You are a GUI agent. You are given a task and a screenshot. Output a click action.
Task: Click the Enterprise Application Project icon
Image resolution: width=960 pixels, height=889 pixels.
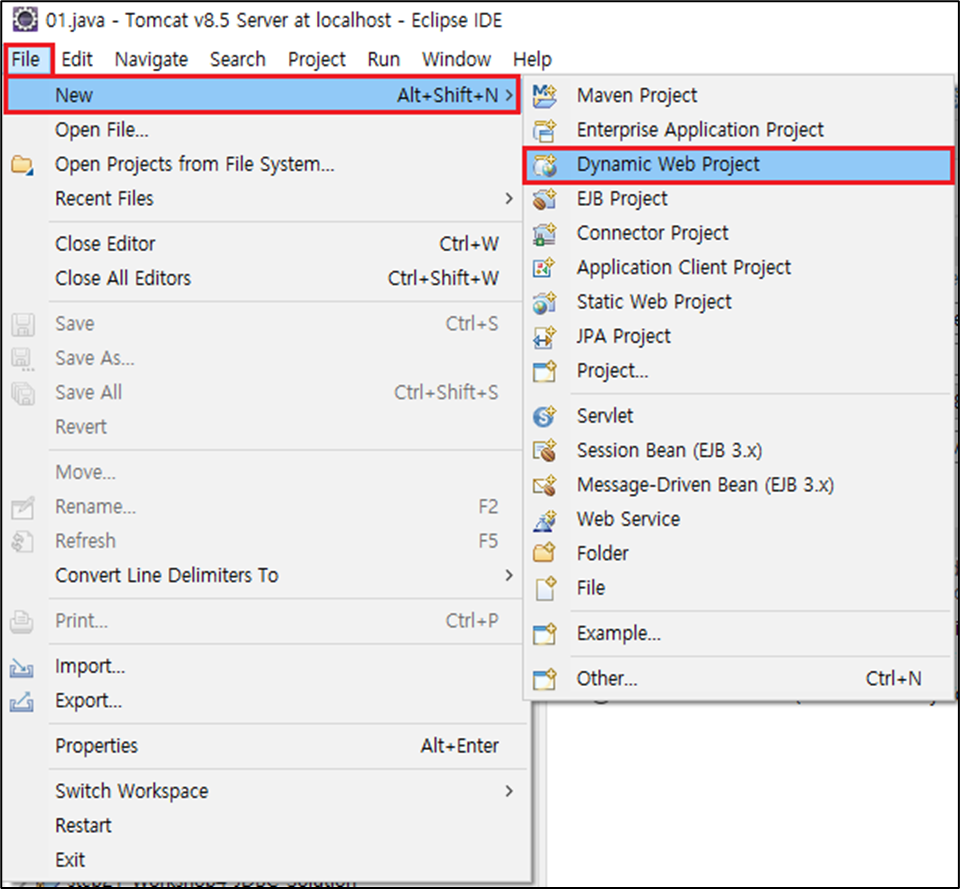pyautogui.click(x=544, y=130)
